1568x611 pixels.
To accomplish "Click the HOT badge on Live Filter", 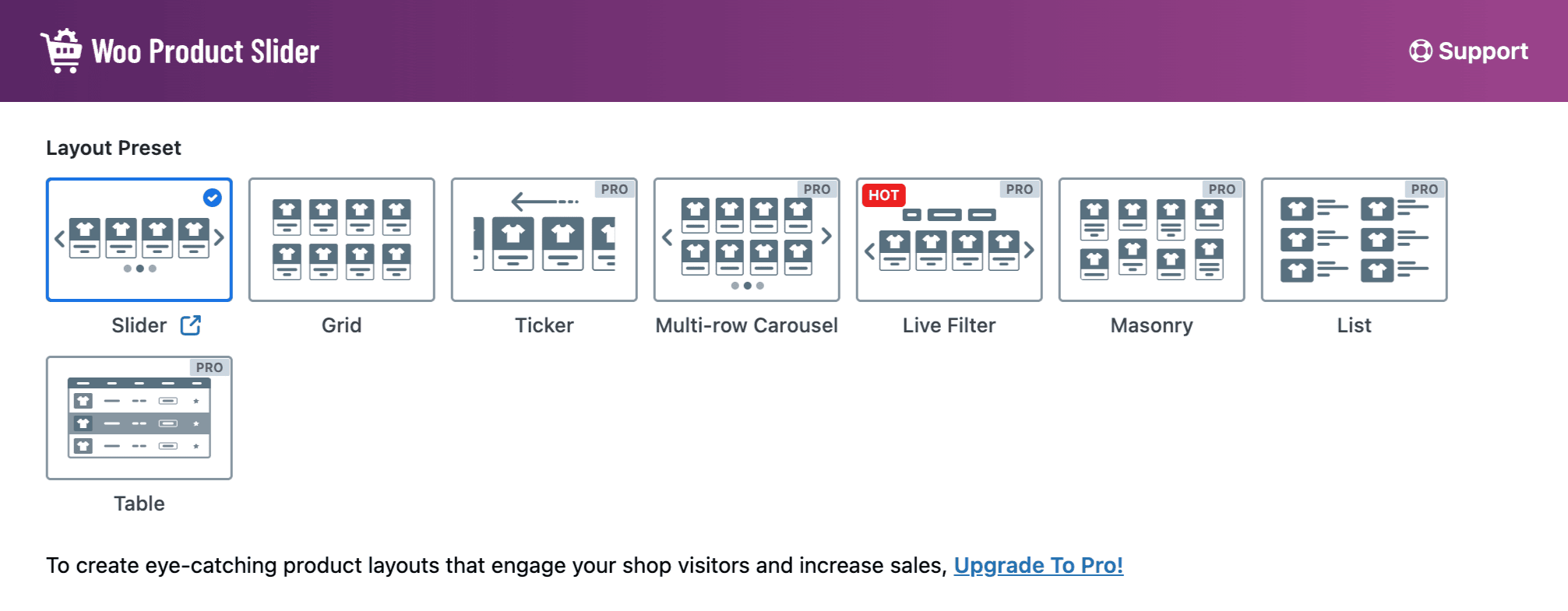I will (883, 195).
